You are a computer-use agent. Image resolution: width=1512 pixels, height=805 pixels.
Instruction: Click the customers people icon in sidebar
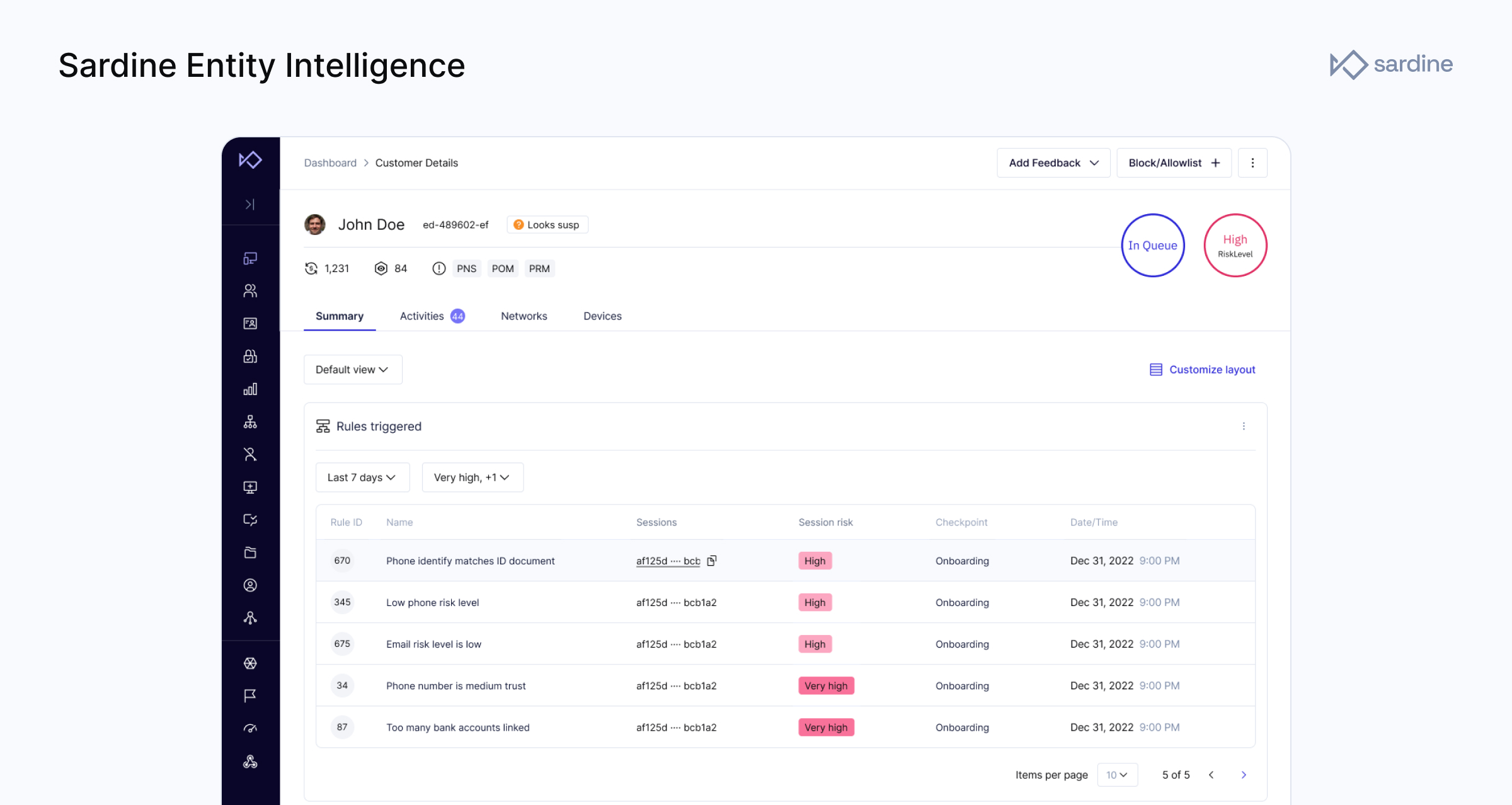tap(250, 290)
